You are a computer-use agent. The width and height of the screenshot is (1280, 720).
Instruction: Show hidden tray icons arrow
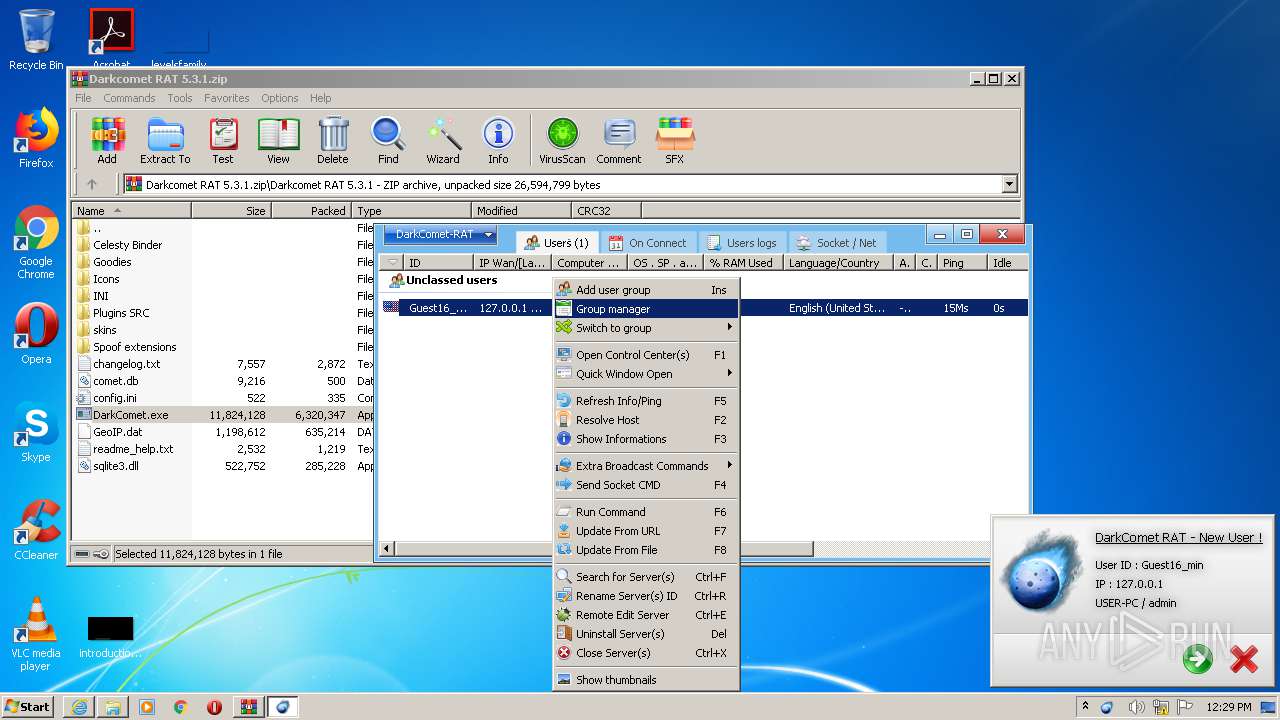(x=1085, y=707)
